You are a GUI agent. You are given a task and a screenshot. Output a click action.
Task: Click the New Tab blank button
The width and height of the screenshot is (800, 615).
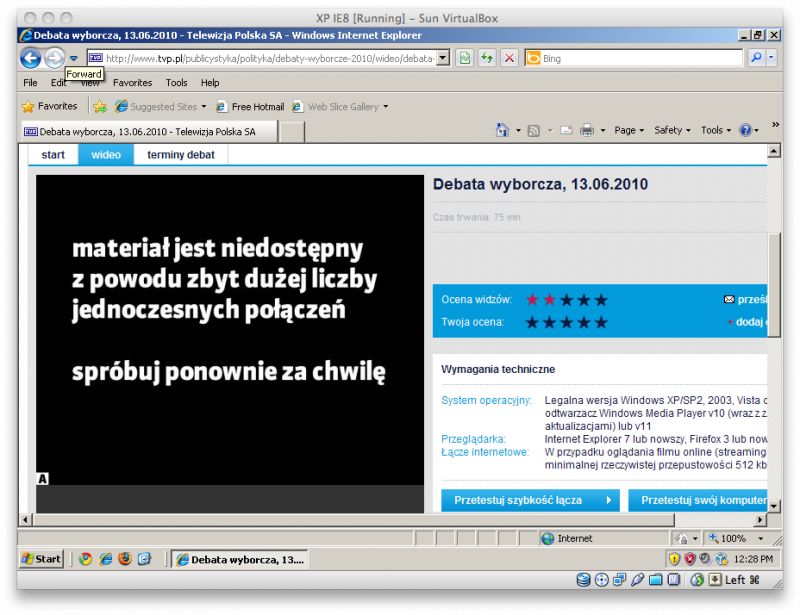tap(292, 132)
